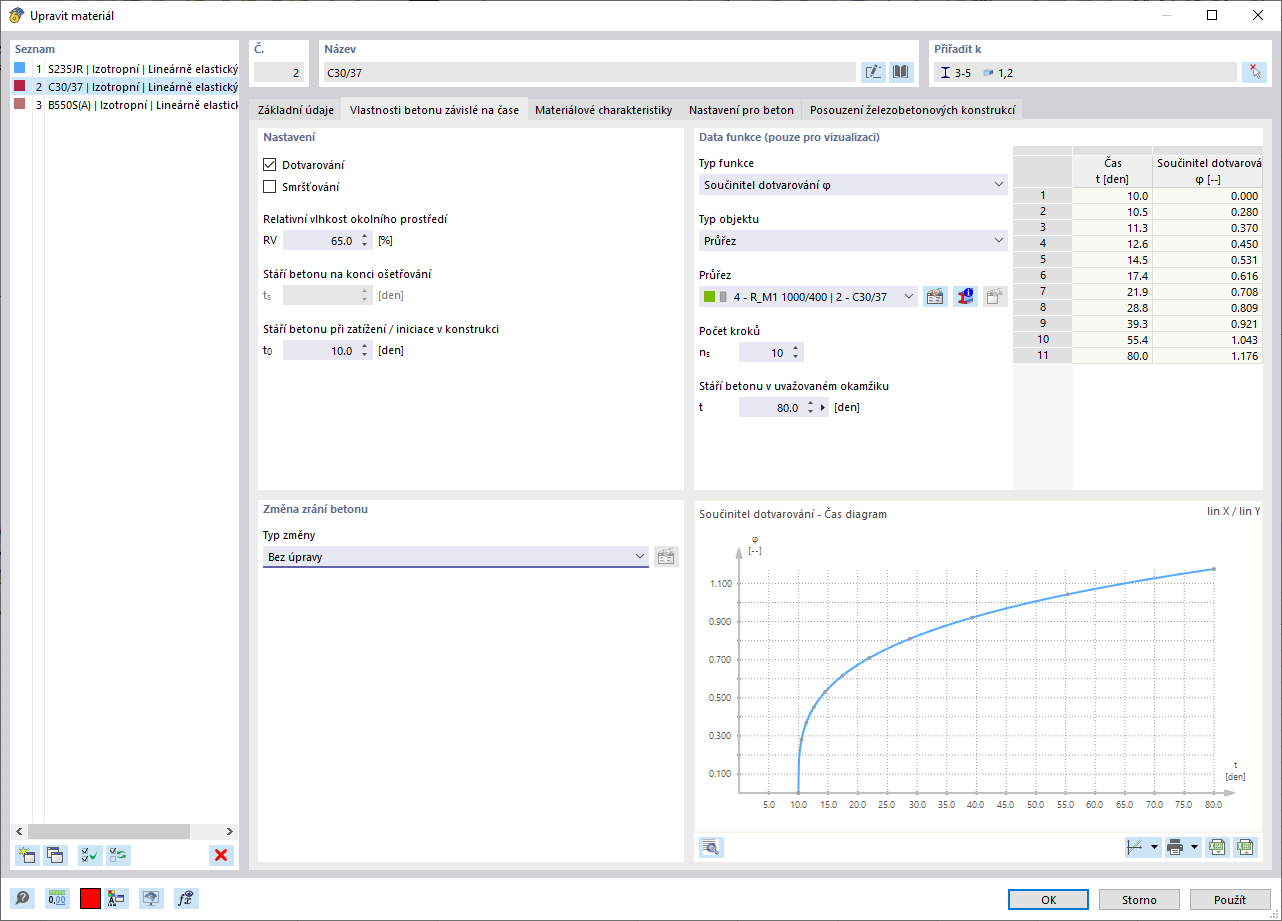Open the units and decimal places icon
1282x921 pixels.
(x=57, y=898)
